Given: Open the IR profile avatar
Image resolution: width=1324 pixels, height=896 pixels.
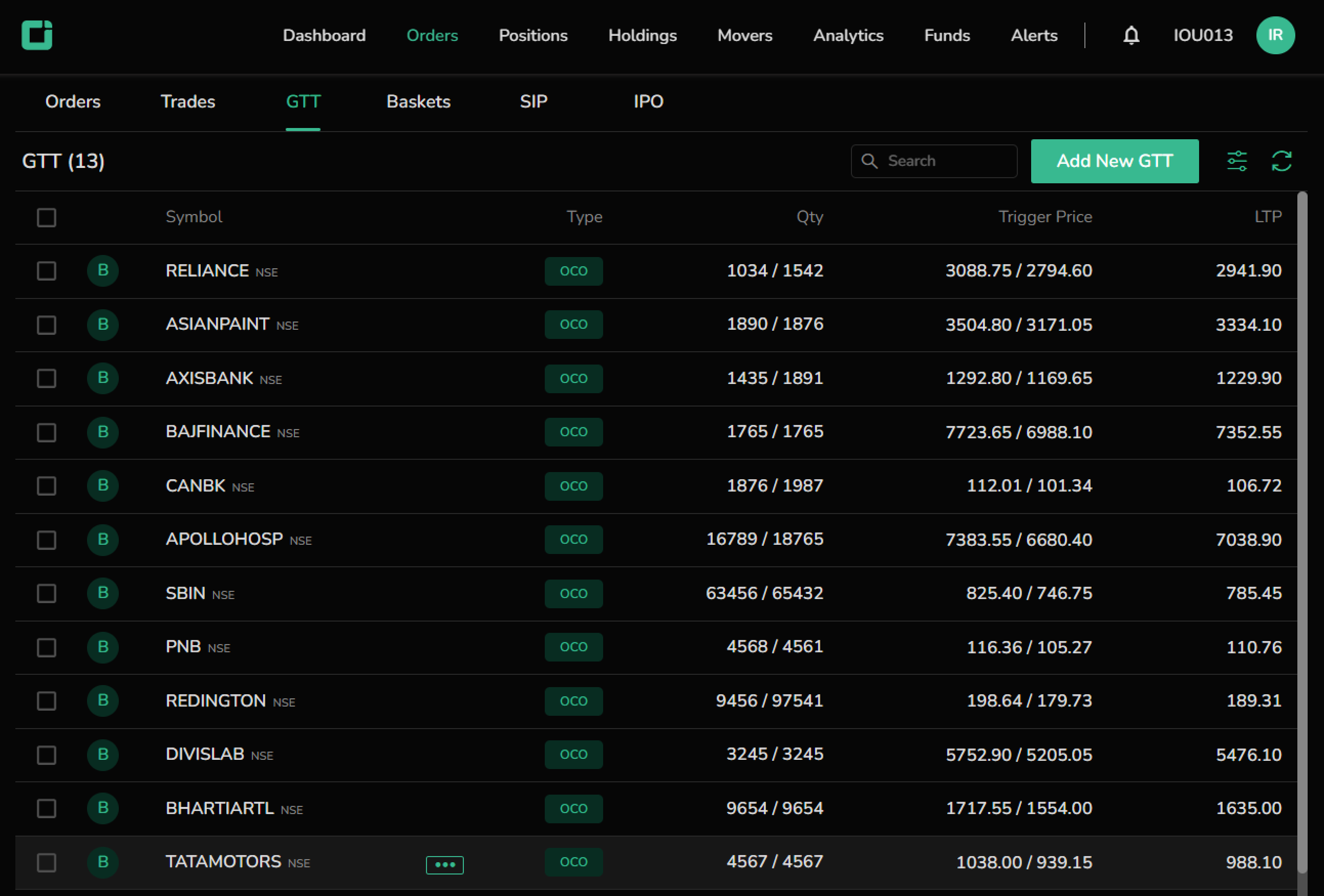Looking at the screenshot, I should (x=1275, y=35).
